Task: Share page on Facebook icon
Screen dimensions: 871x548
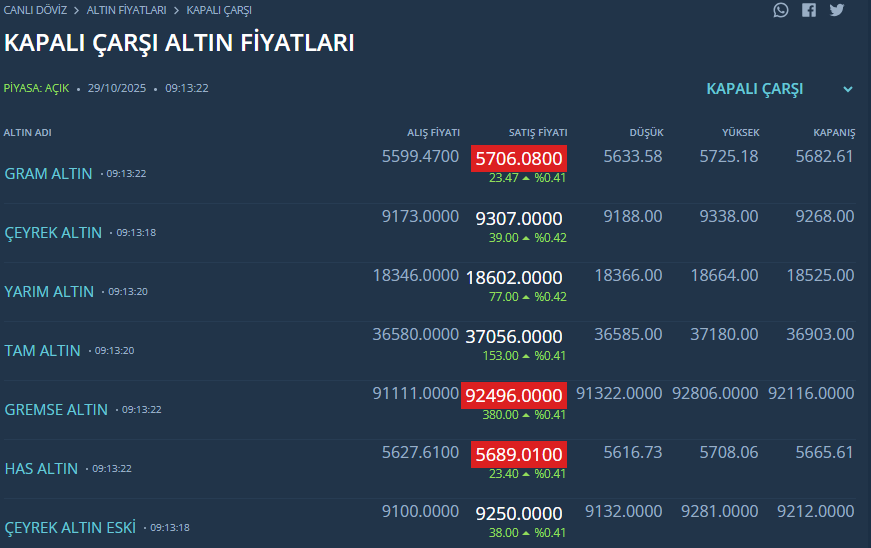Action: (809, 10)
